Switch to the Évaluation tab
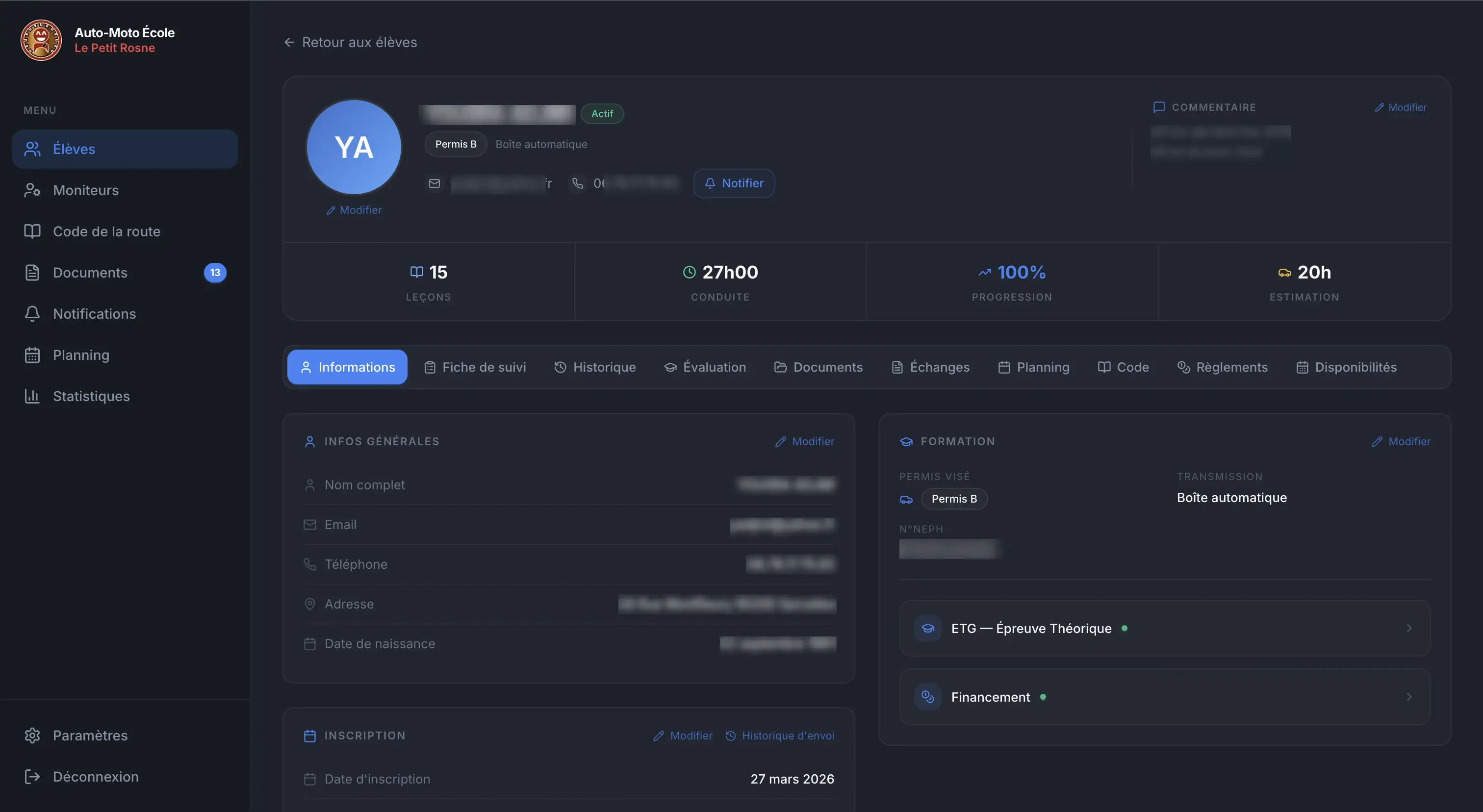Viewport: 1483px width, 812px height. pyautogui.click(x=705, y=367)
